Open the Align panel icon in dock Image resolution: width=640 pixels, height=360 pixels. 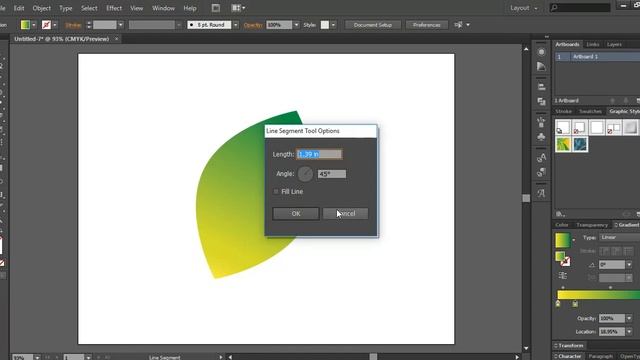(541, 87)
